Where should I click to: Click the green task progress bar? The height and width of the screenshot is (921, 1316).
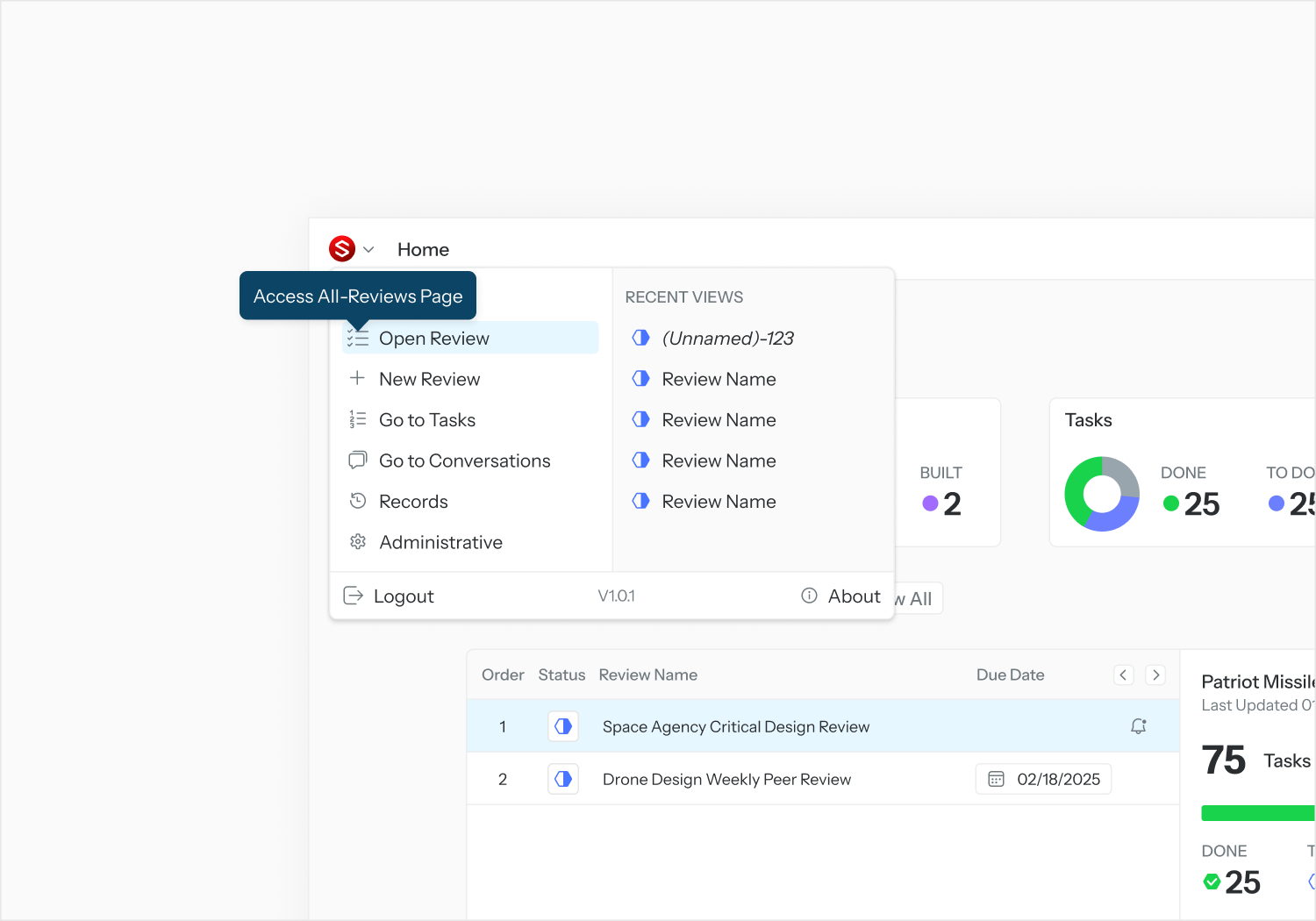click(1257, 813)
